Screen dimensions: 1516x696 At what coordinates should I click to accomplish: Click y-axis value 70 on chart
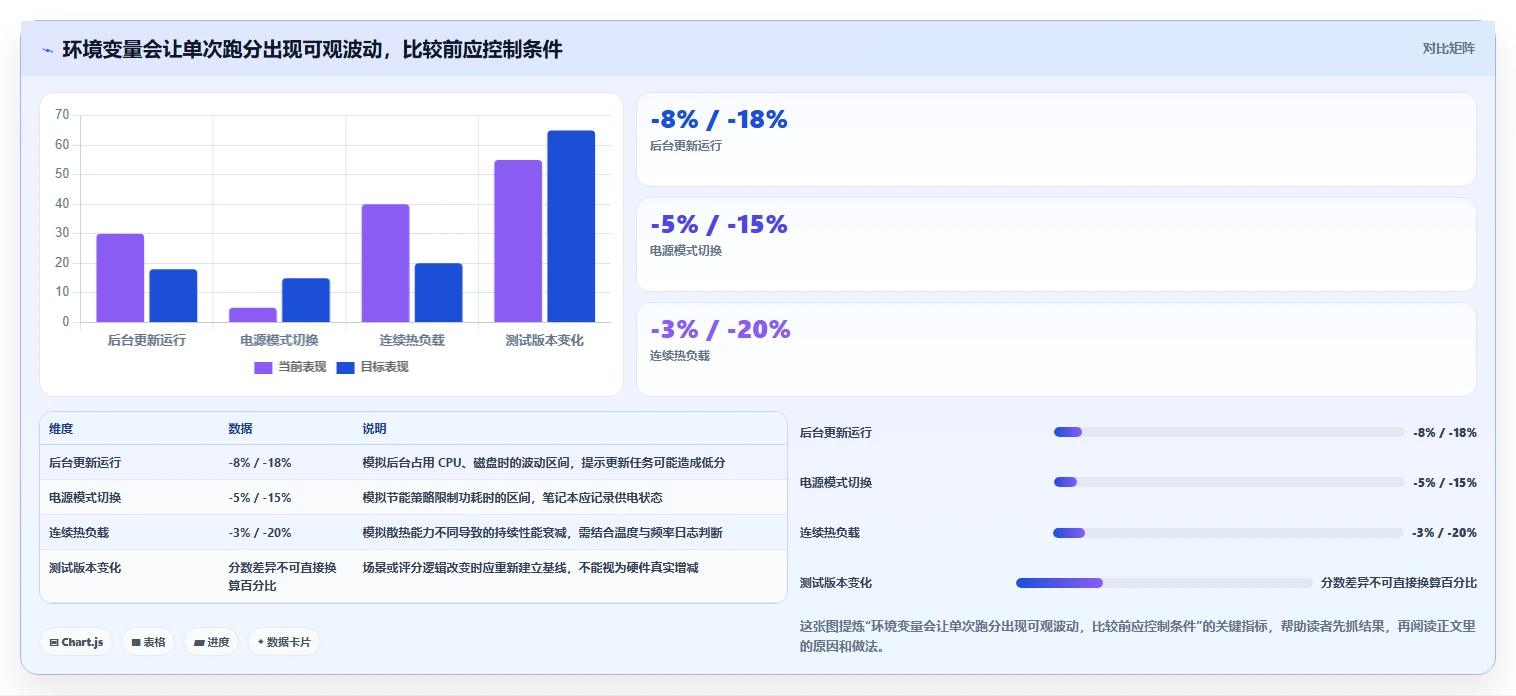point(62,115)
